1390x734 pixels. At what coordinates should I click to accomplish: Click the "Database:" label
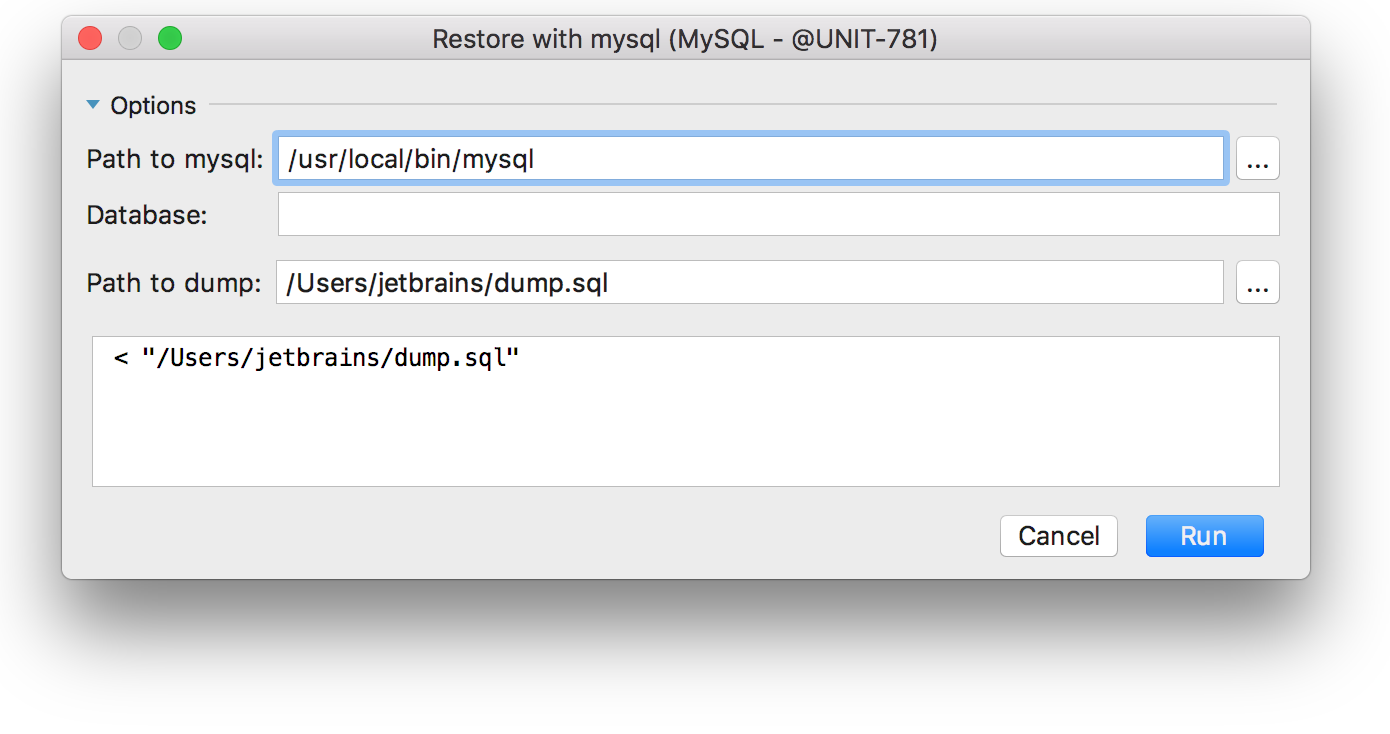(x=147, y=215)
